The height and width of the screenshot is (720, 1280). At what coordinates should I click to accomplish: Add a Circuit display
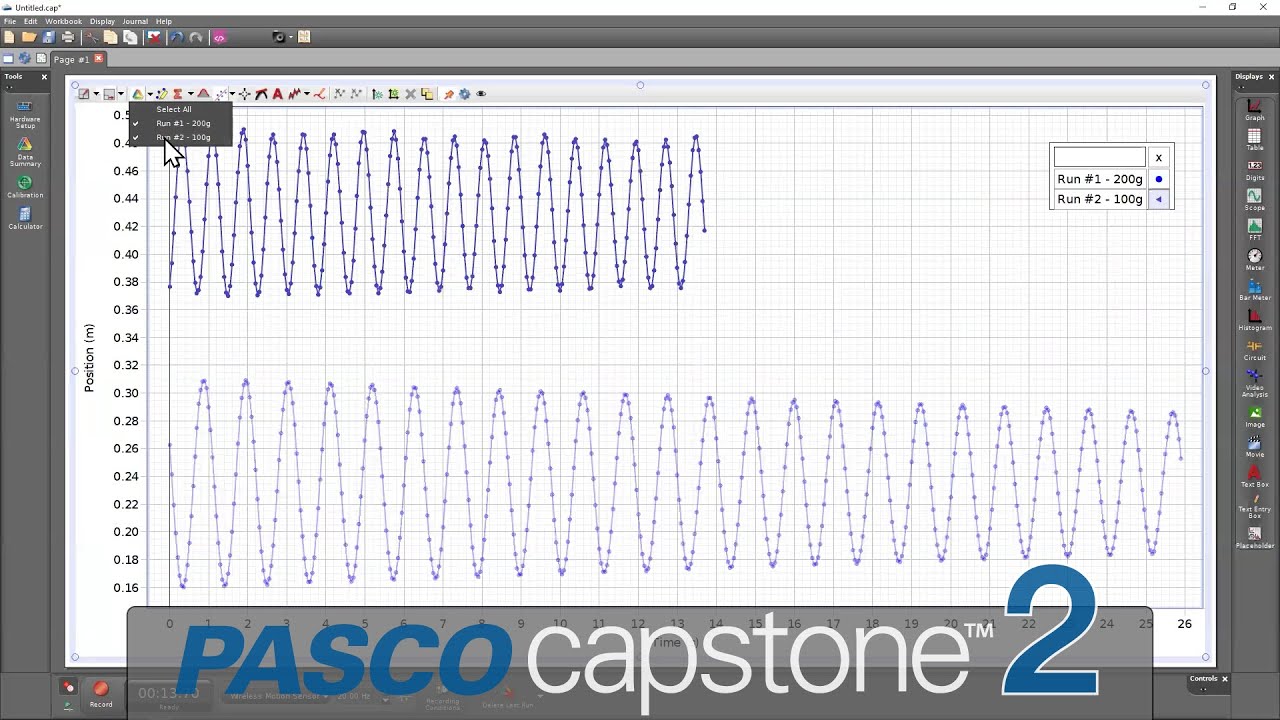click(1254, 349)
